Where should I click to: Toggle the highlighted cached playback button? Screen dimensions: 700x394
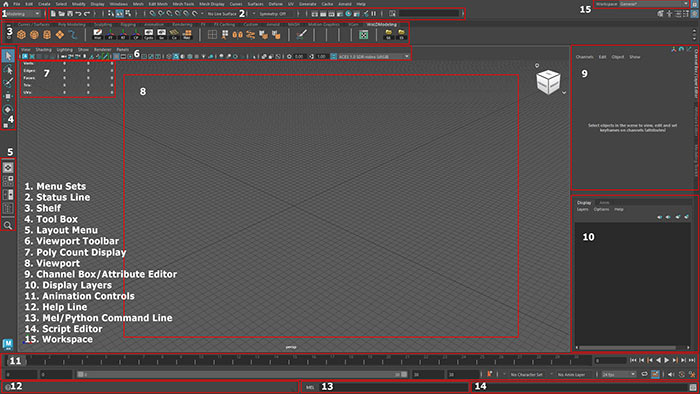[655, 374]
